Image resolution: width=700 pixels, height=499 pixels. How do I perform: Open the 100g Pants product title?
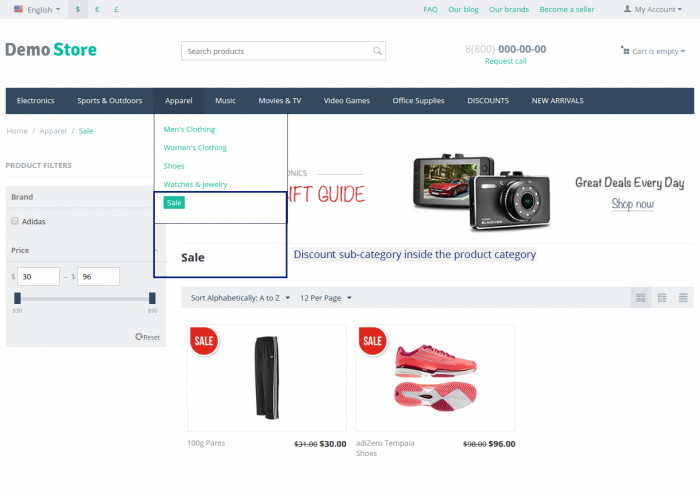(206, 443)
